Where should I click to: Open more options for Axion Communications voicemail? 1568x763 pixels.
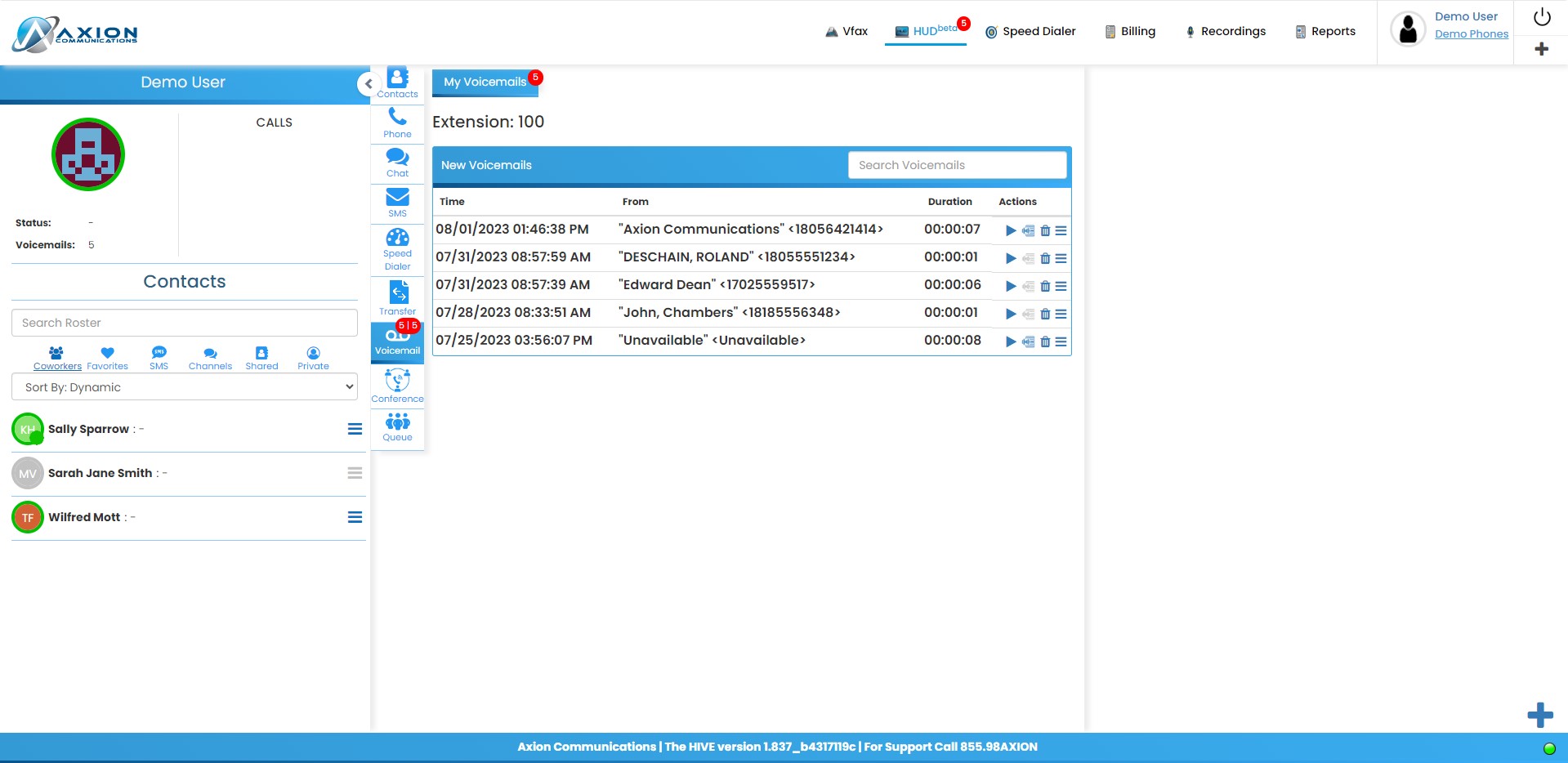pos(1061,231)
